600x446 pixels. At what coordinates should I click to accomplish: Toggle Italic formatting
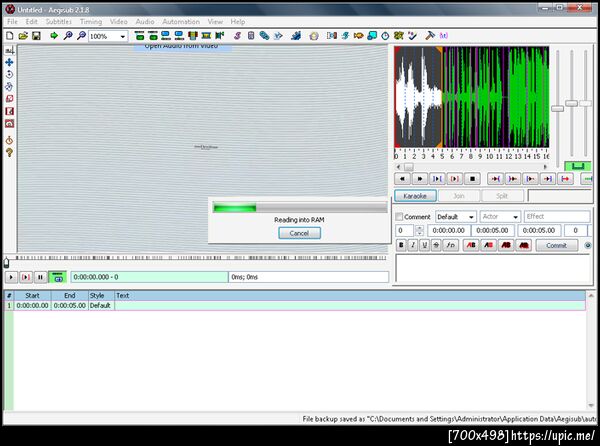pos(412,245)
